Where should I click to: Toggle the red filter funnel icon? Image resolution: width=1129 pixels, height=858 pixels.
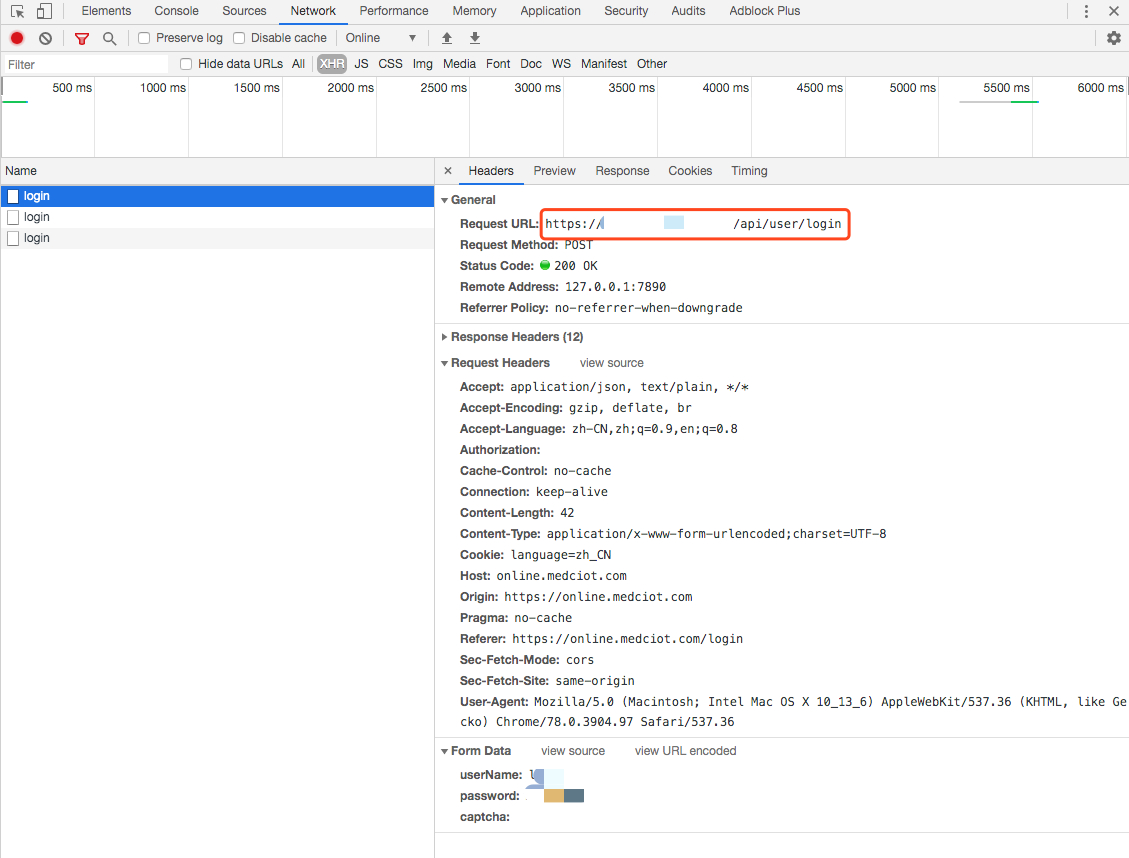coord(82,38)
